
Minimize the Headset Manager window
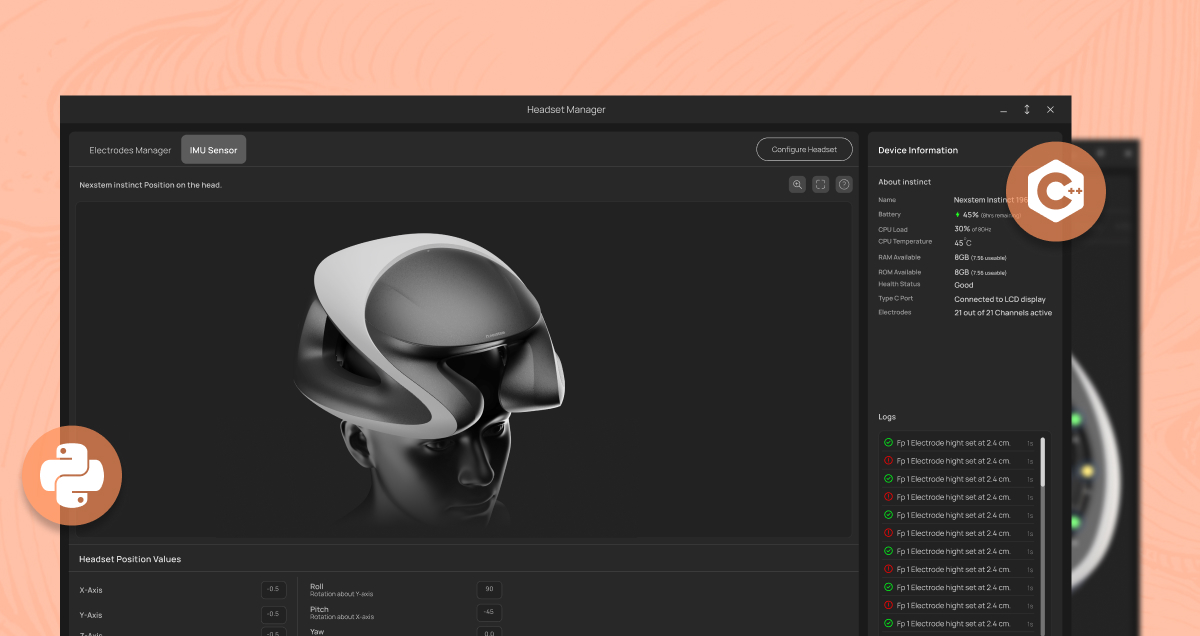coord(1003,110)
